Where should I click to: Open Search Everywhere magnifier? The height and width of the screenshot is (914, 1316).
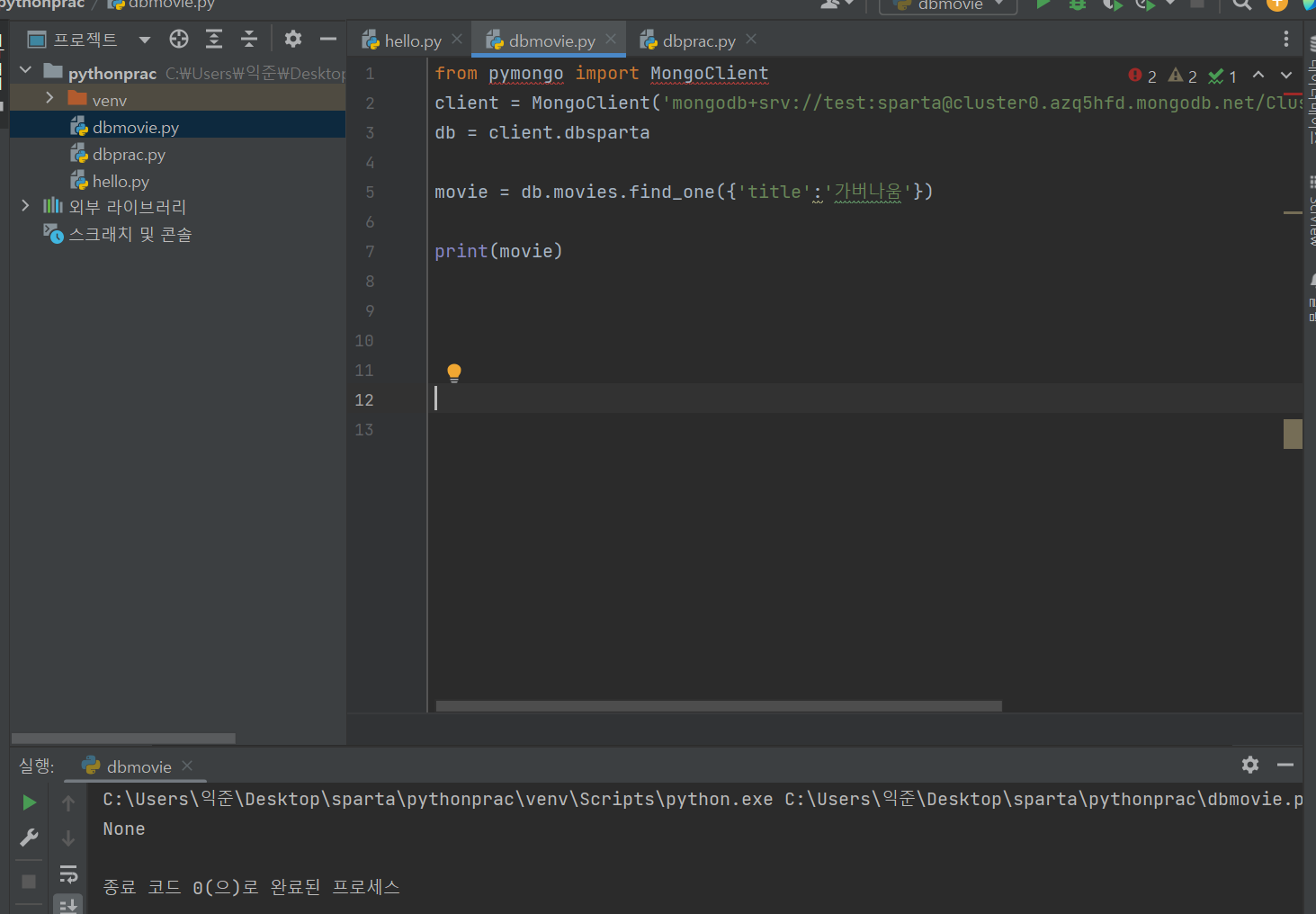click(x=1242, y=4)
